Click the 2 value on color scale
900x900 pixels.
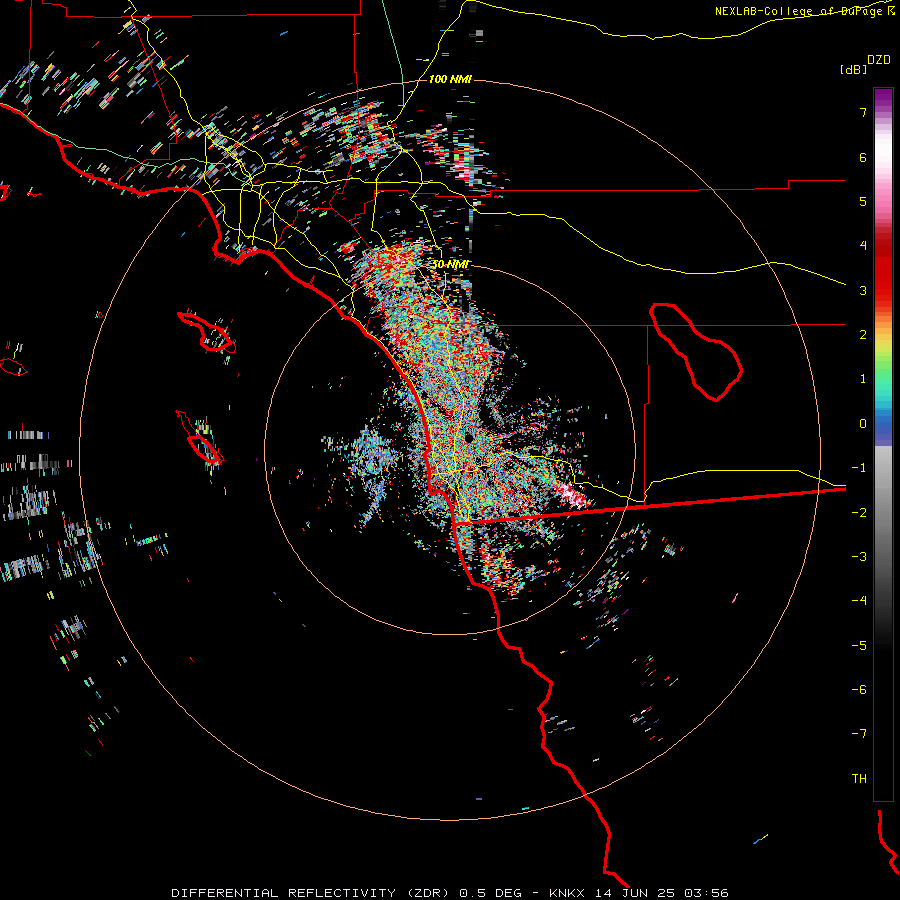tap(863, 335)
